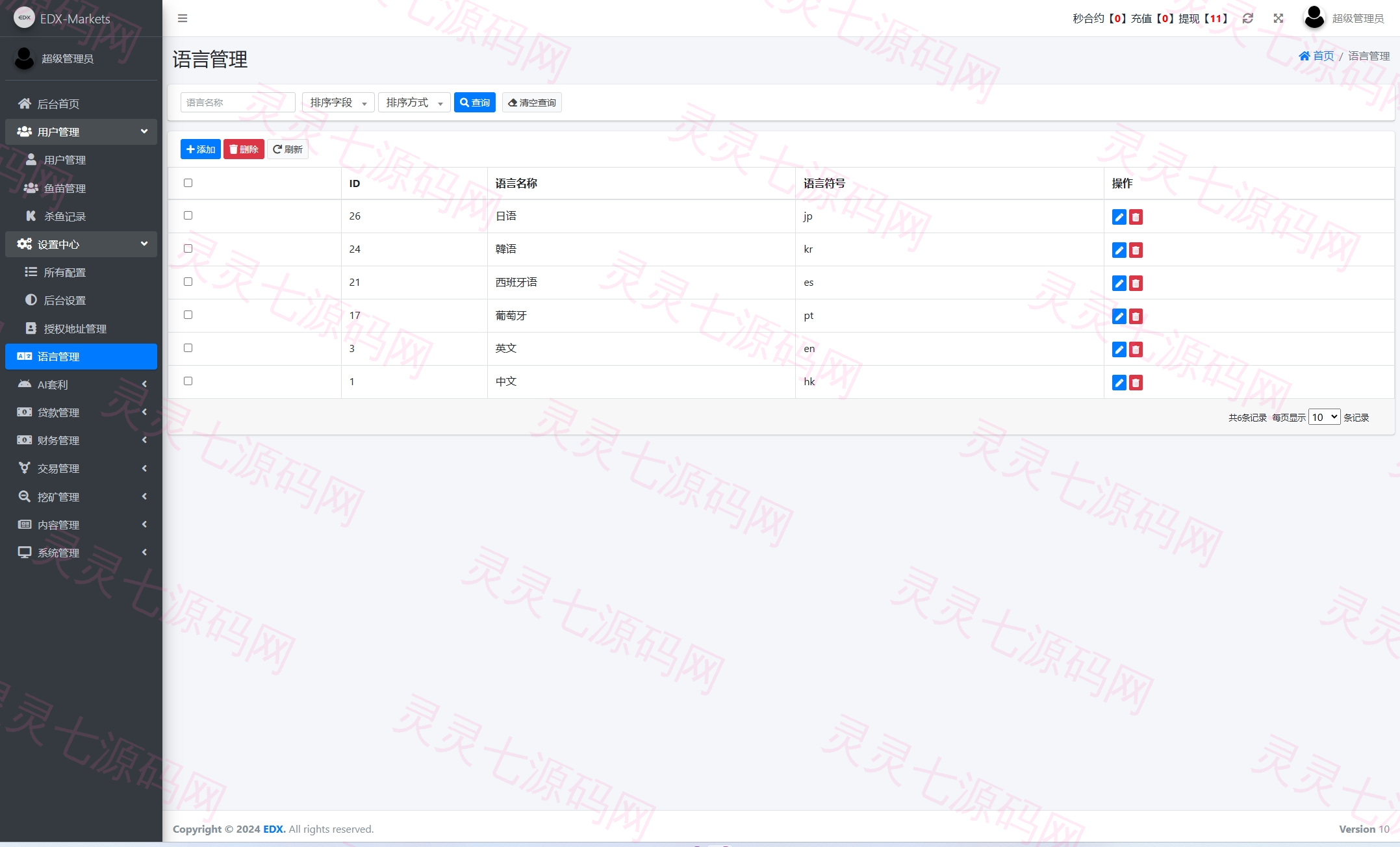Open 授权地址管理 in the sidebar
Image resolution: width=1400 pixels, height=847 pixels.
[x=81, y=329]
